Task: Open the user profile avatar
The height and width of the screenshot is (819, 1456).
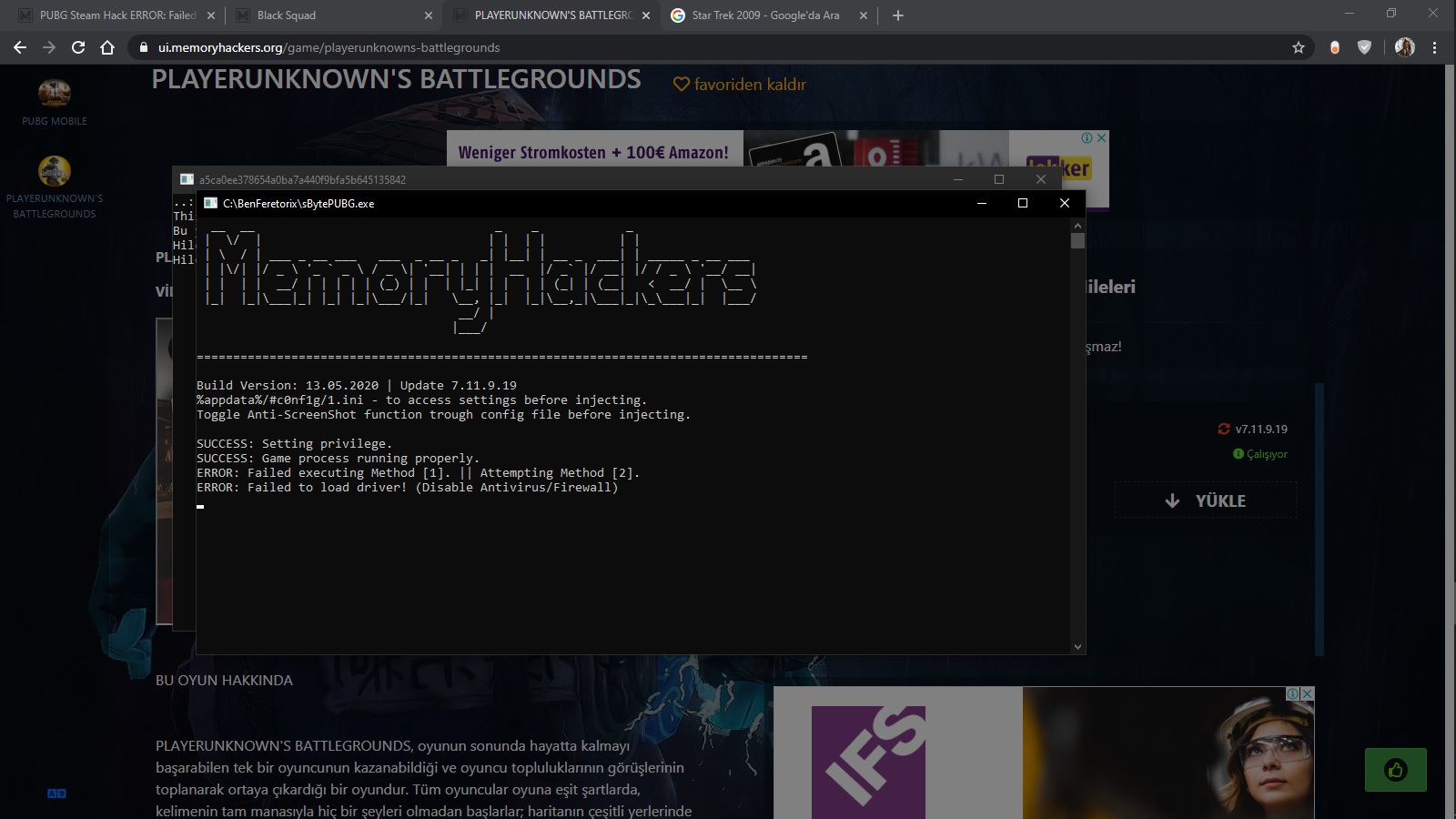Action: coord(1404,47)
